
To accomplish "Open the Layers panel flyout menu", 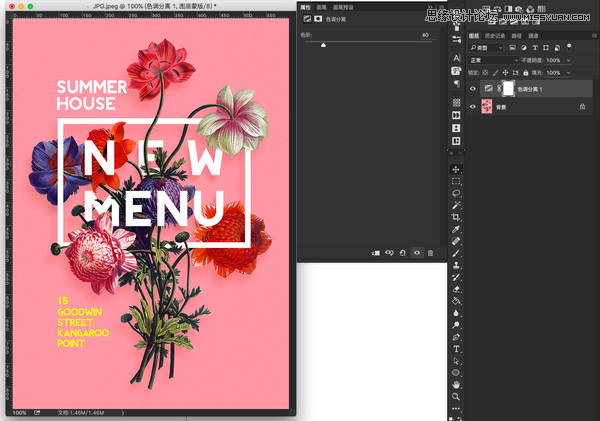I will 594,36.
